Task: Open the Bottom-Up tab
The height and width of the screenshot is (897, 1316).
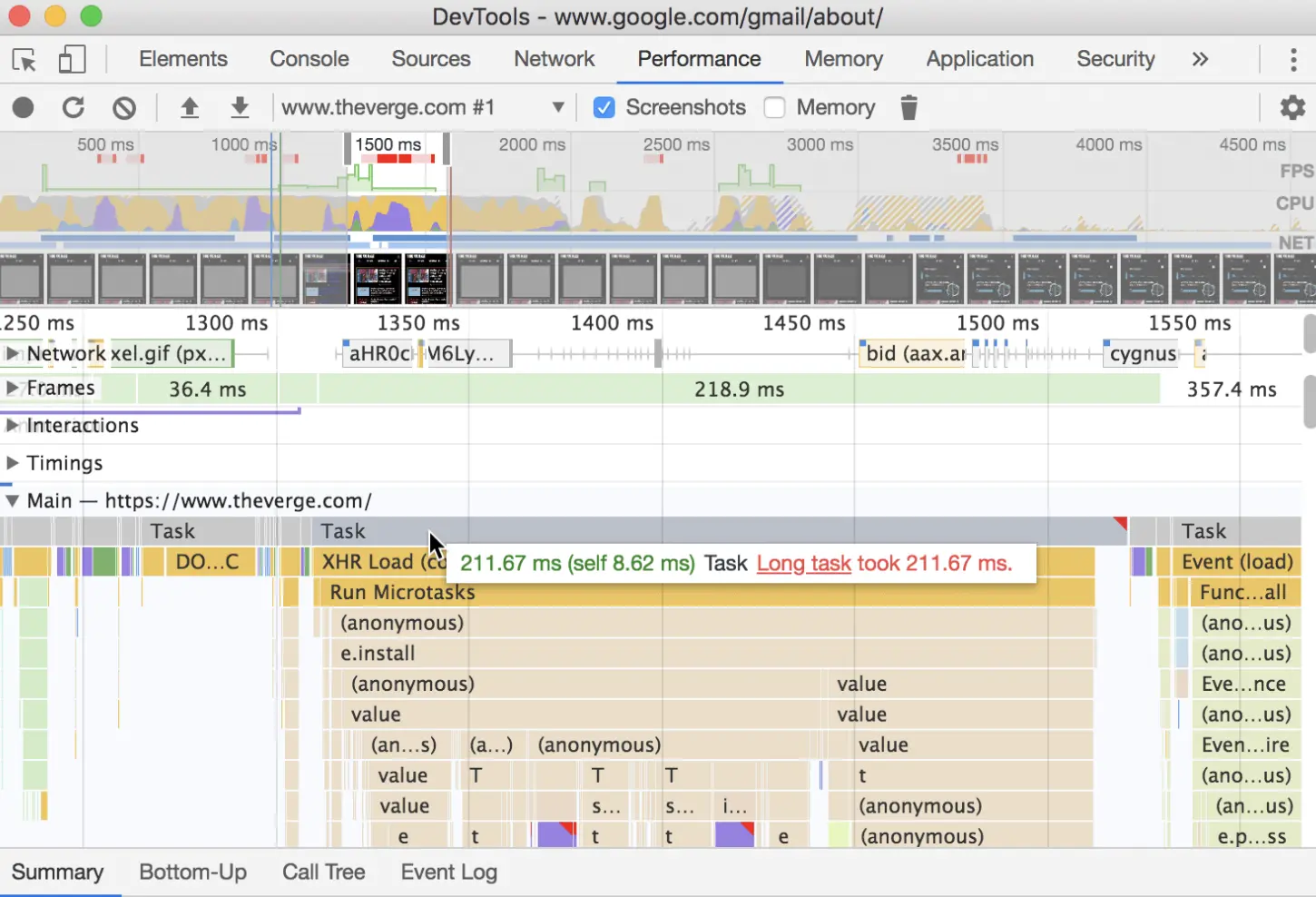Action: [x=192, y=872]
